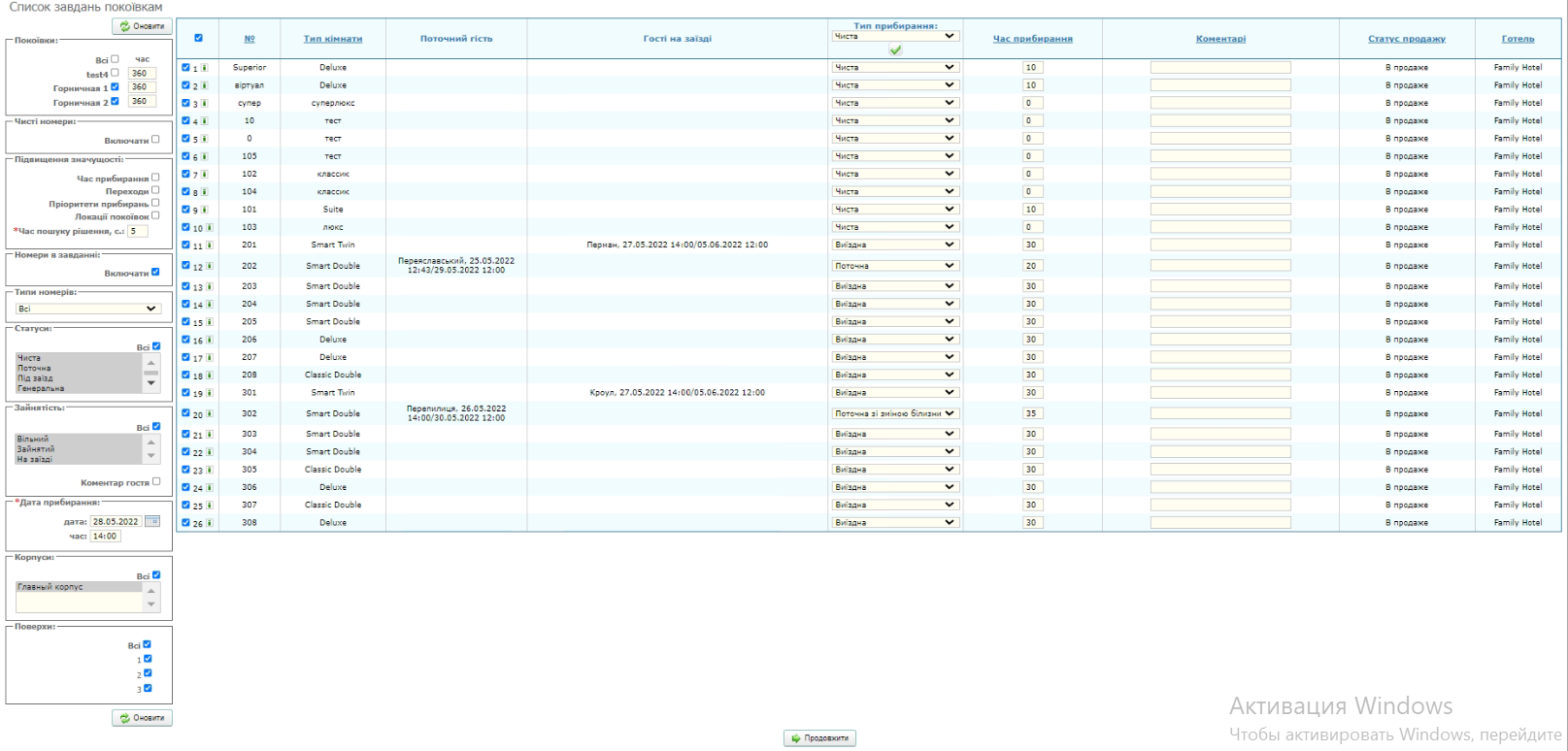Click the comment field for room 302
The image size is (1568, 751).
[1219, 414]
